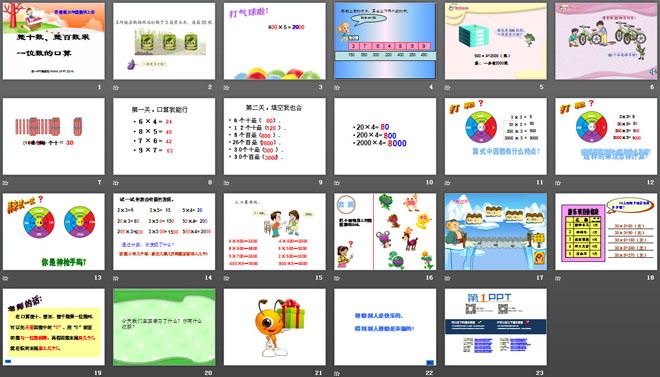
Task: Select slide 19 thumbnail with yellow teacher's note
Action: [53, 327]
